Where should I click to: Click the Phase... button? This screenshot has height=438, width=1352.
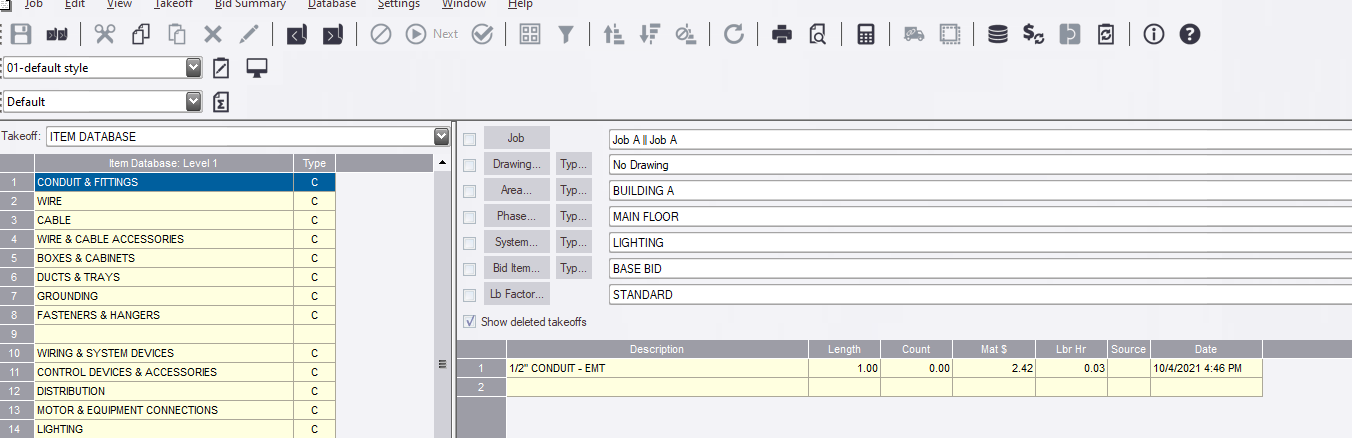517,216
